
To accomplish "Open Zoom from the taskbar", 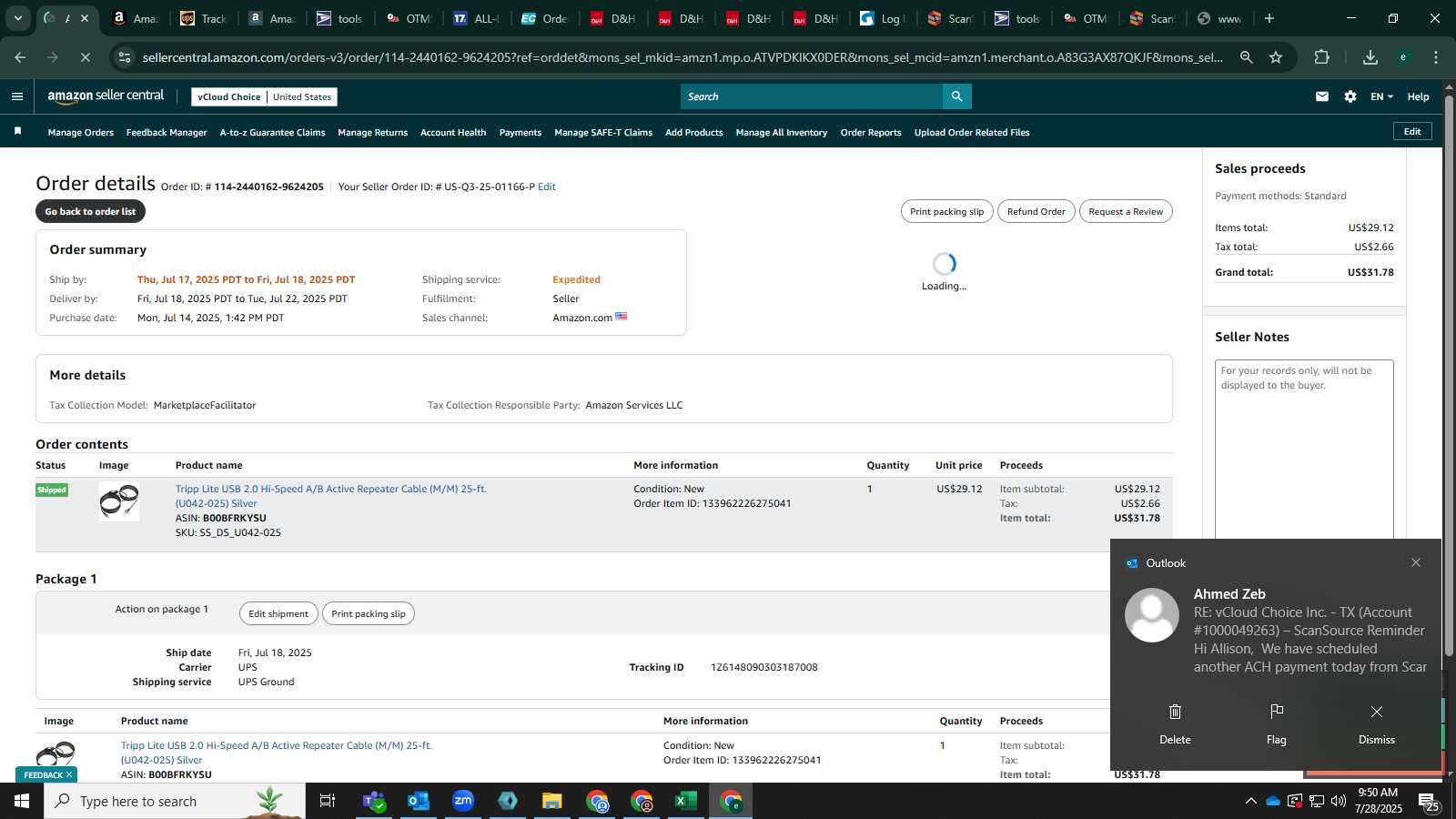I will coord(463,801).
